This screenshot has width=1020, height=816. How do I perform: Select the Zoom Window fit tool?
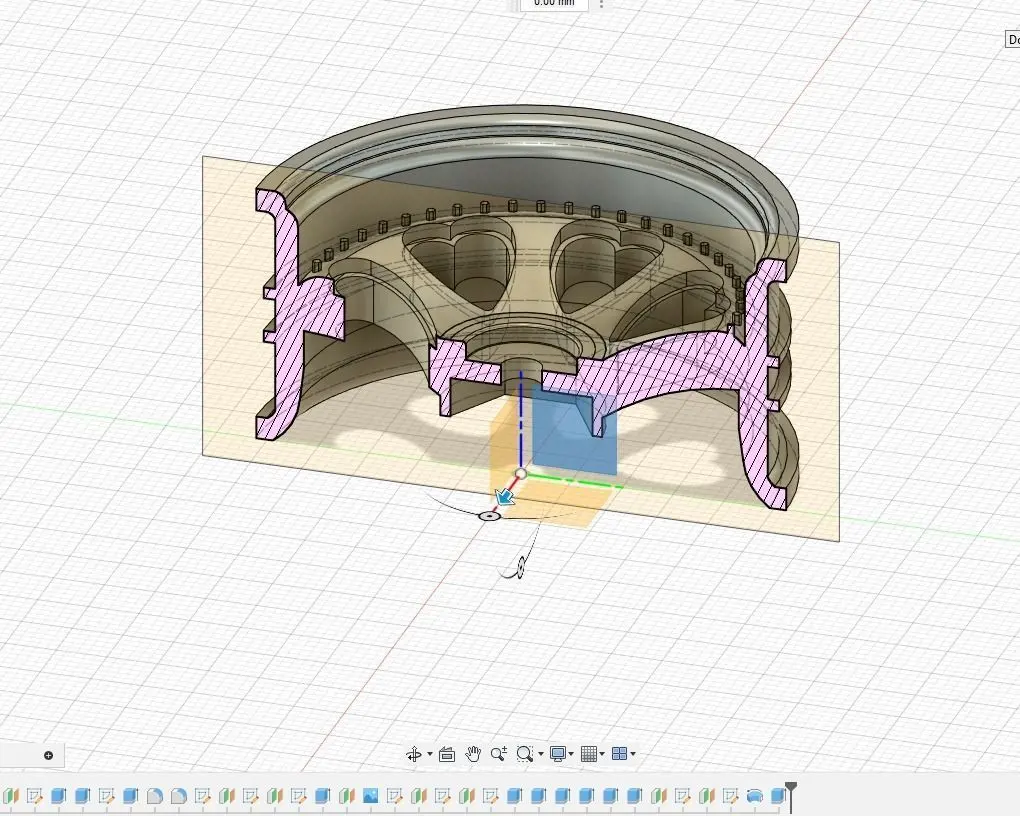pyautogui.click(x=524, y=754)
